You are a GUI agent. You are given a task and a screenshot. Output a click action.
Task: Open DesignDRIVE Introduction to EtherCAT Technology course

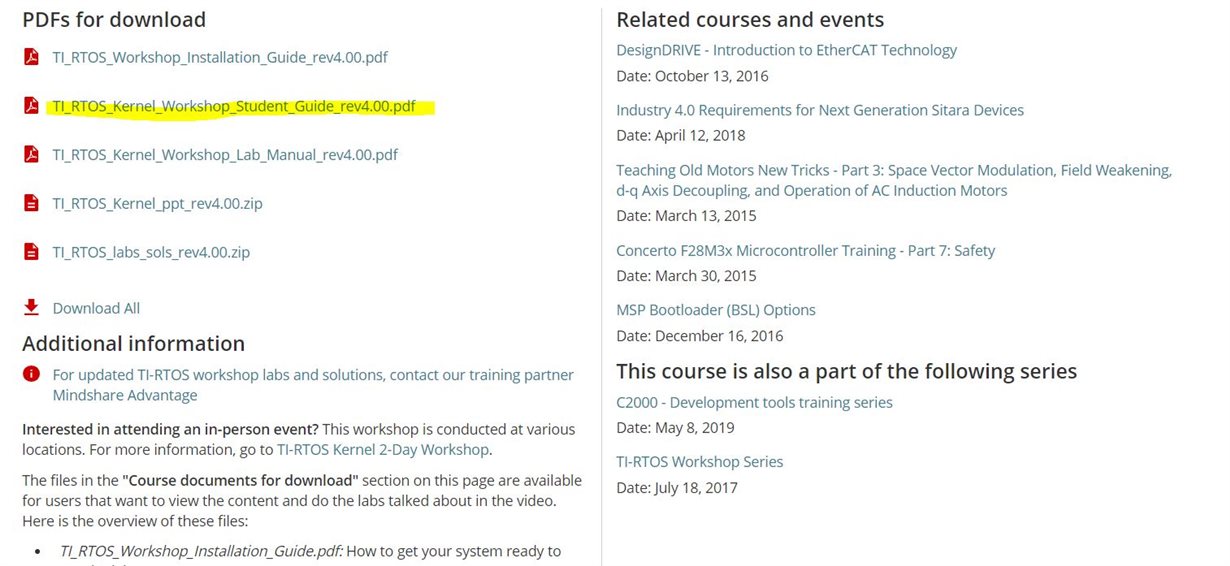pos(786,50)
